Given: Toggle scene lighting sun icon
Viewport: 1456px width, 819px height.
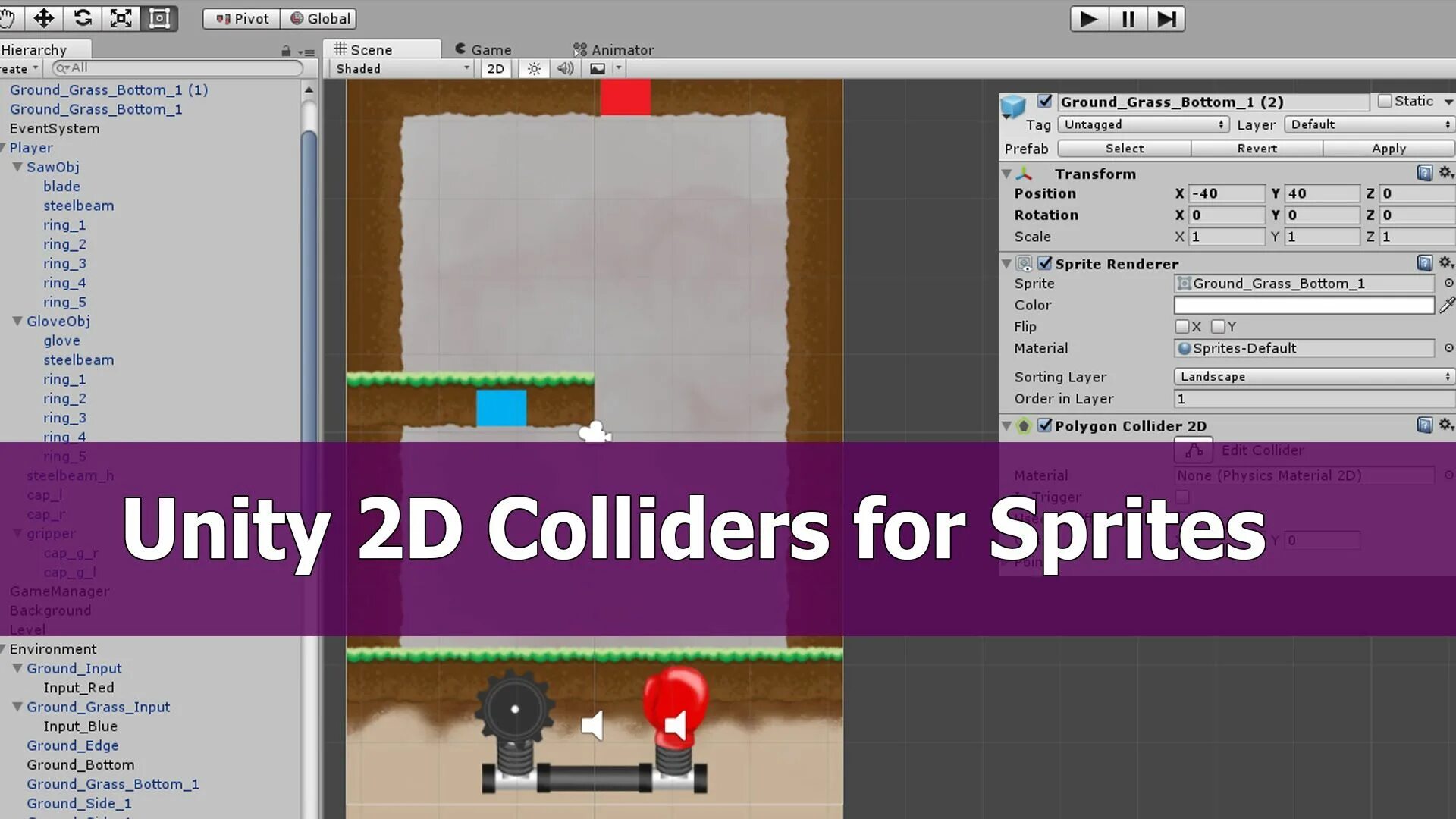Looking at the screenshot, I should coord(534,68).
